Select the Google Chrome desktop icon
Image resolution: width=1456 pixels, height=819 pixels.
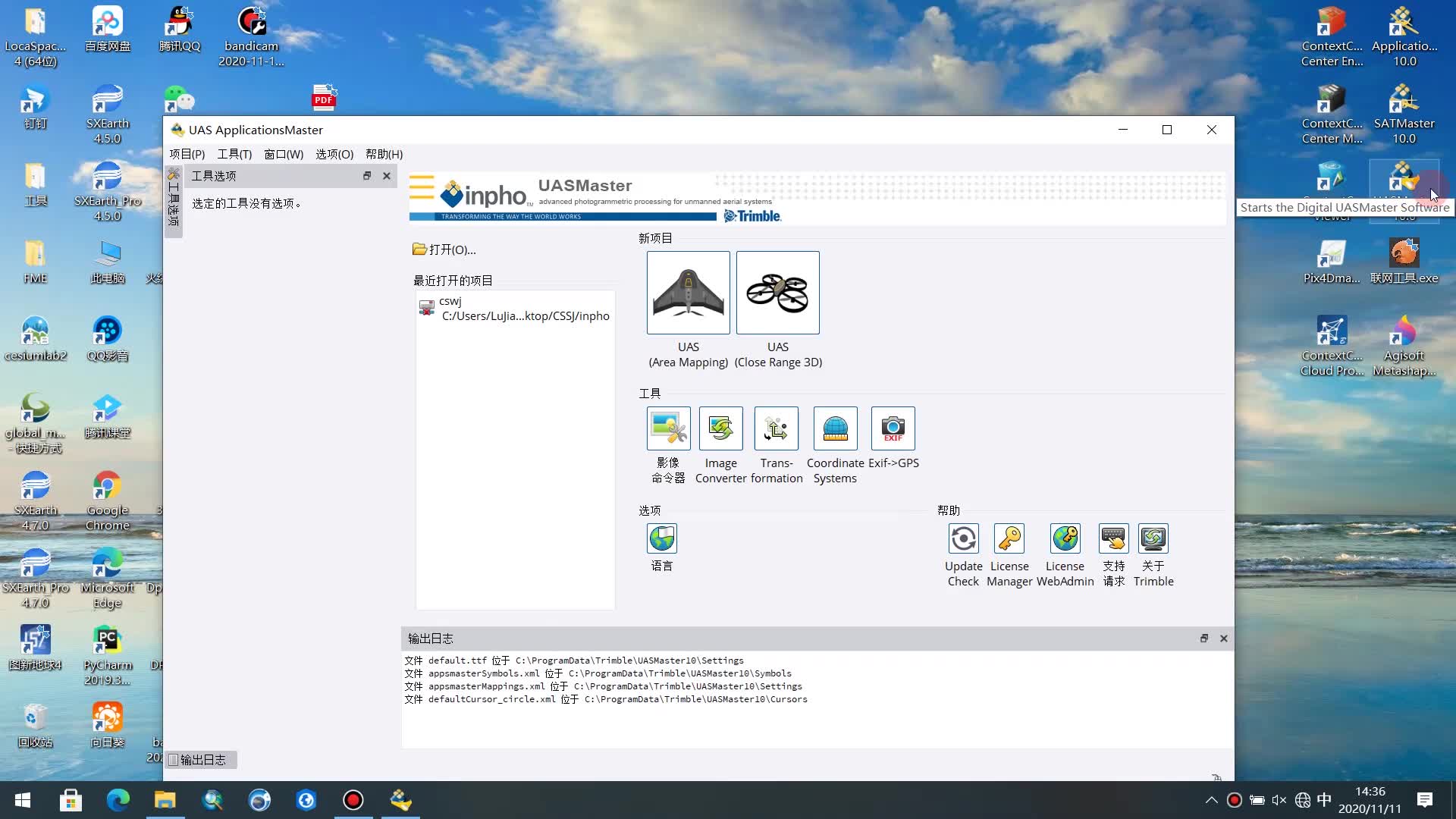pos(107,500)
